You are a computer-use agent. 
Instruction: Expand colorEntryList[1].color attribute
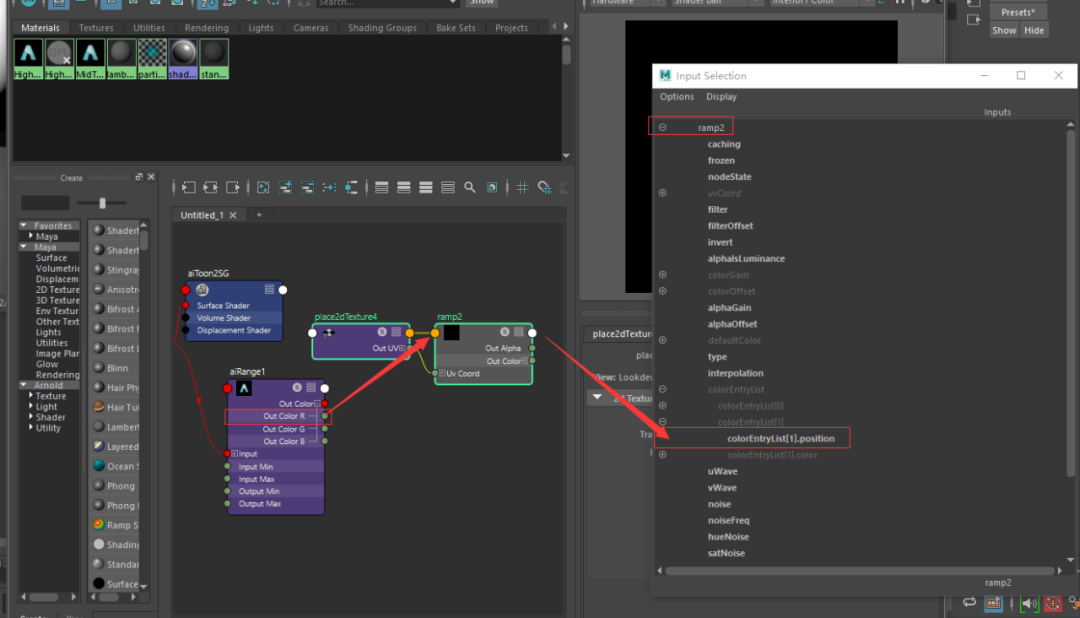coord(663,455)
